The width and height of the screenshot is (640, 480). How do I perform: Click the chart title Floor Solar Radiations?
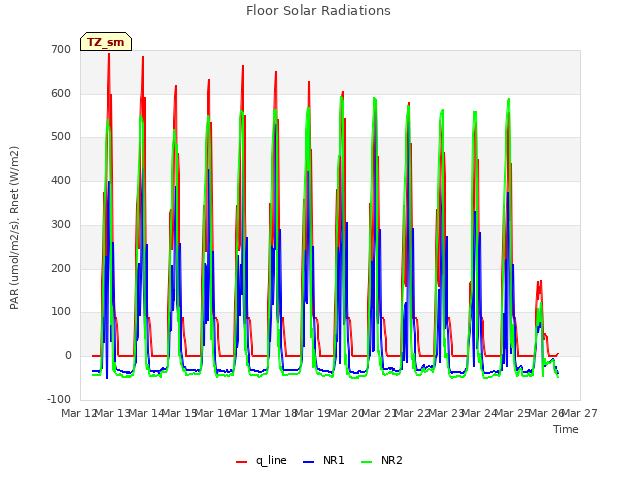pos(318,11)
